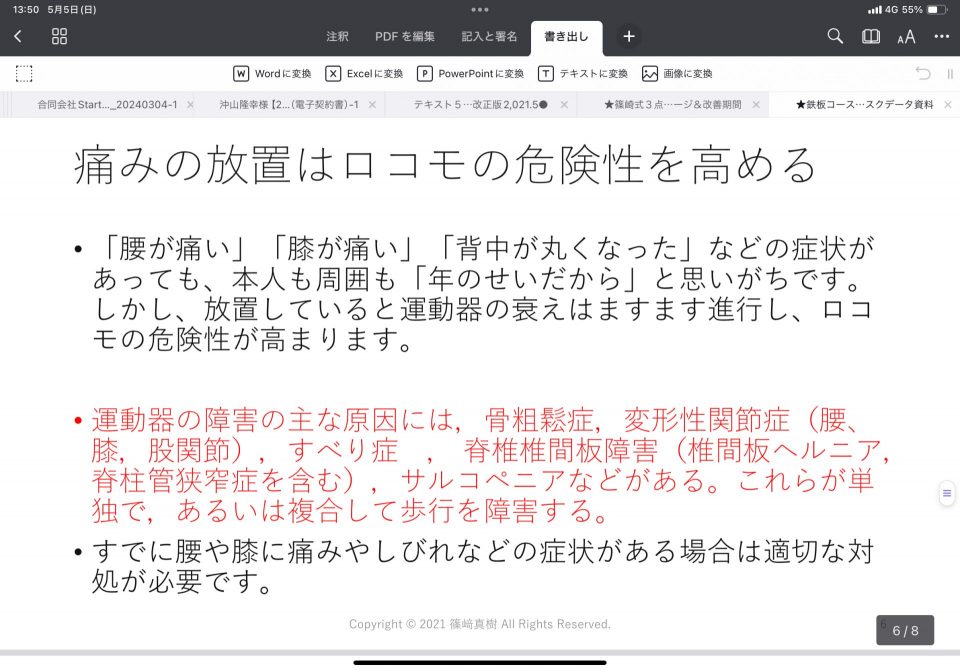This screenshot has height=671, width=960.
Task: Click the undo arrow icon
Action: tap(923, 73)
